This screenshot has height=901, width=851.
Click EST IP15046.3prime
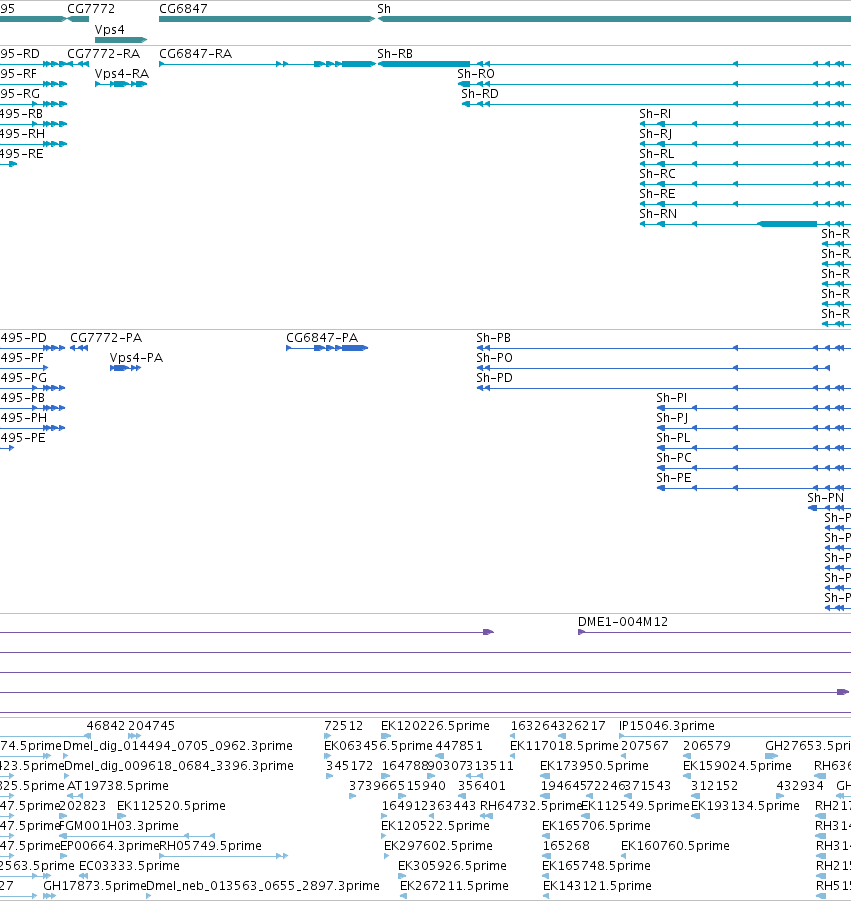pyautogui.click(x=667, y=726)
